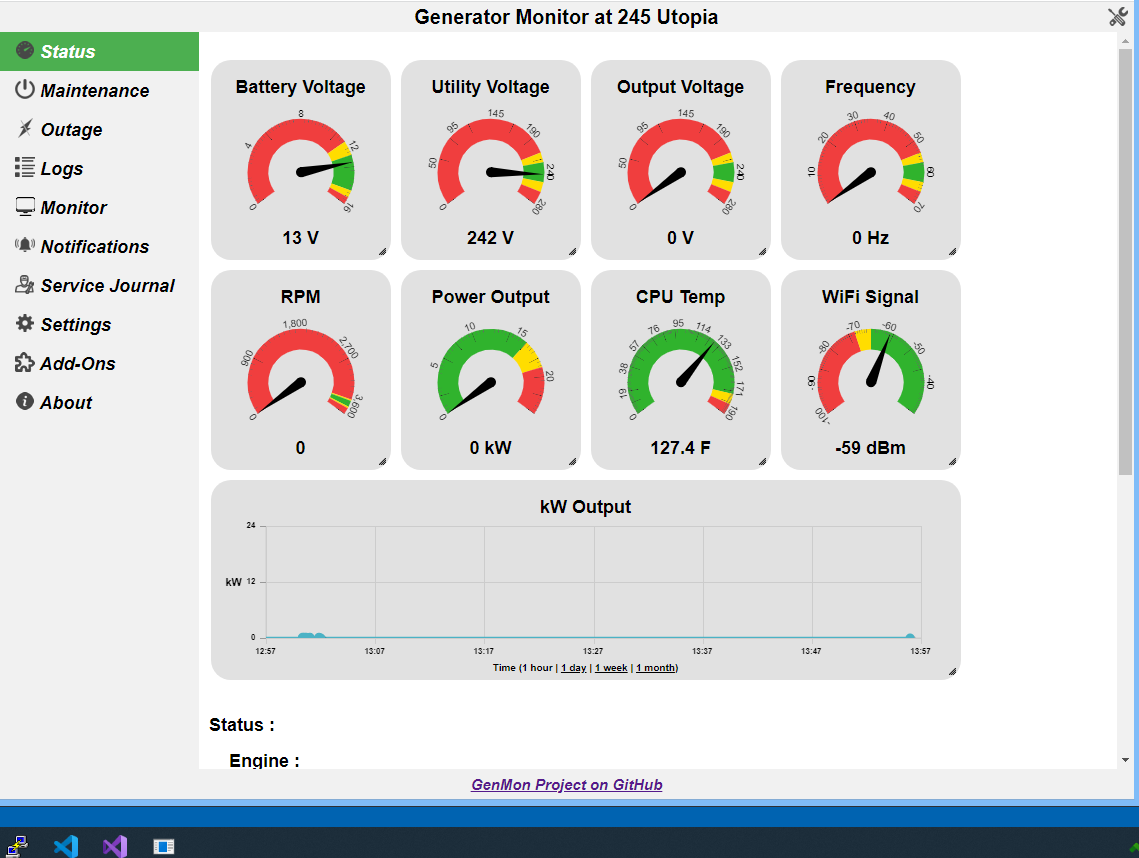Click the Engine : status heading
The width and height of the screenshot is (1139, 858).
[x=264, y=761]
